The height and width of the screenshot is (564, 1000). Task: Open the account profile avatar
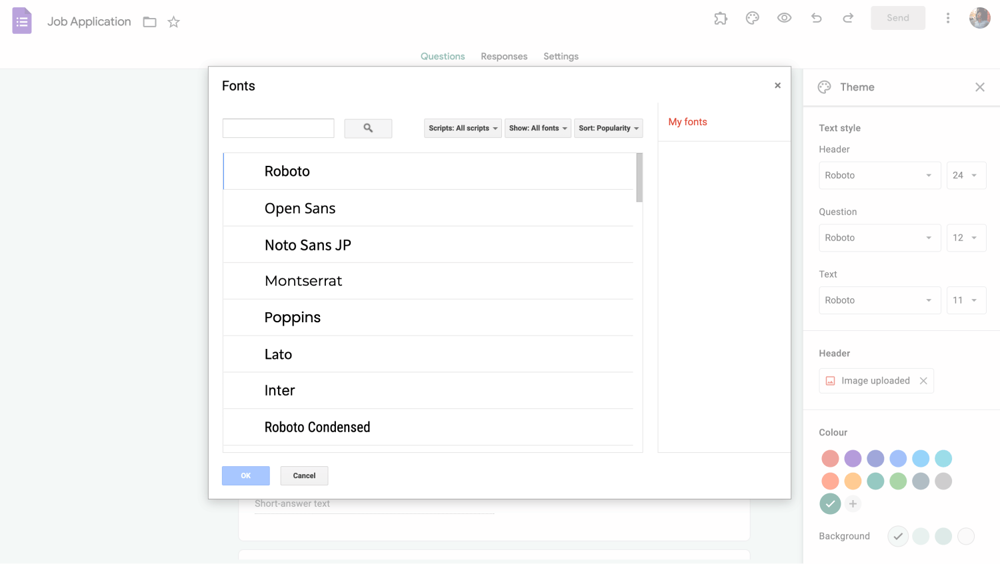tap(980, 19)
